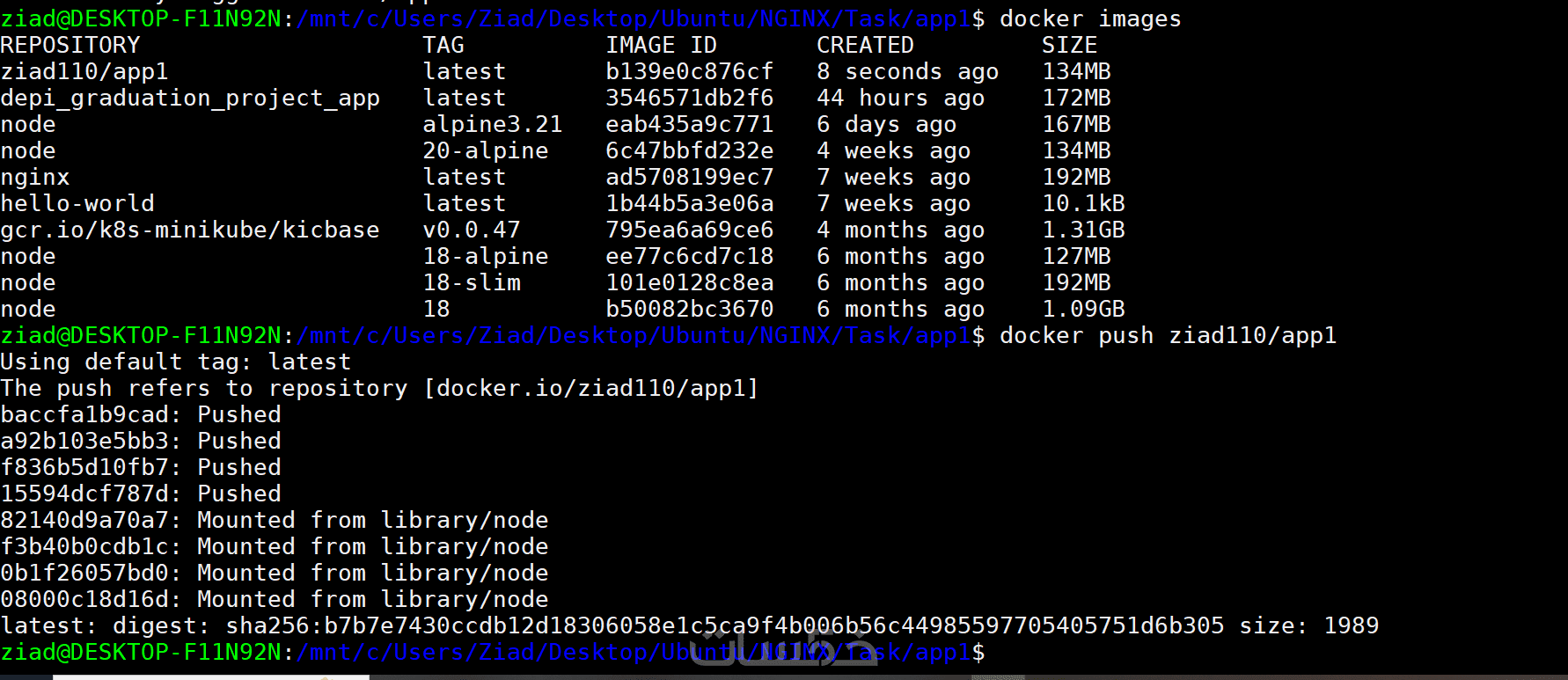Select the [docker.io/ziad110/app1] repository reference
Screen dimensions: 1568x680
tap(591, 388)
